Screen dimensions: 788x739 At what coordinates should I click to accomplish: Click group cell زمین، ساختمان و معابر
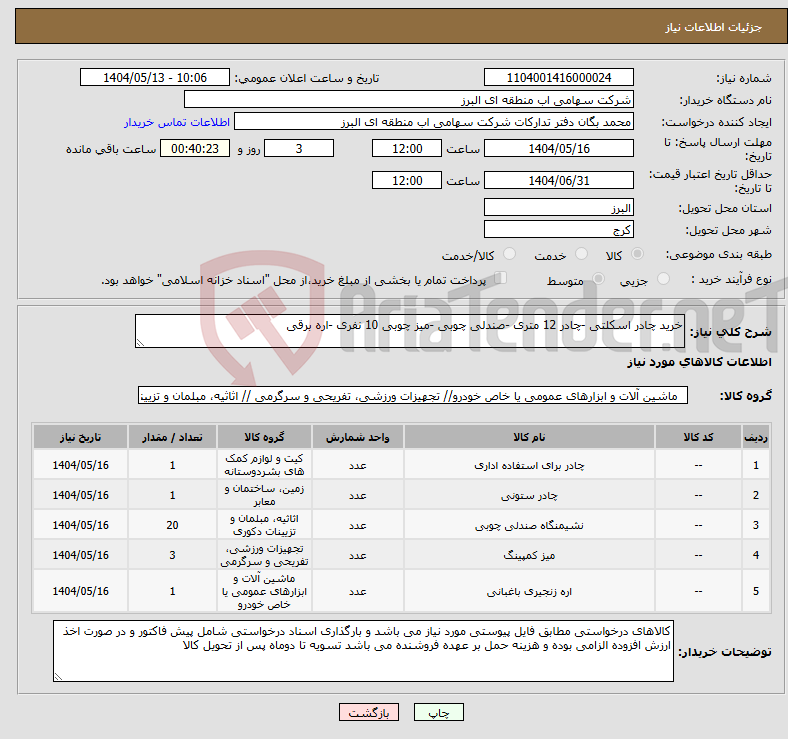pos(264,495)
